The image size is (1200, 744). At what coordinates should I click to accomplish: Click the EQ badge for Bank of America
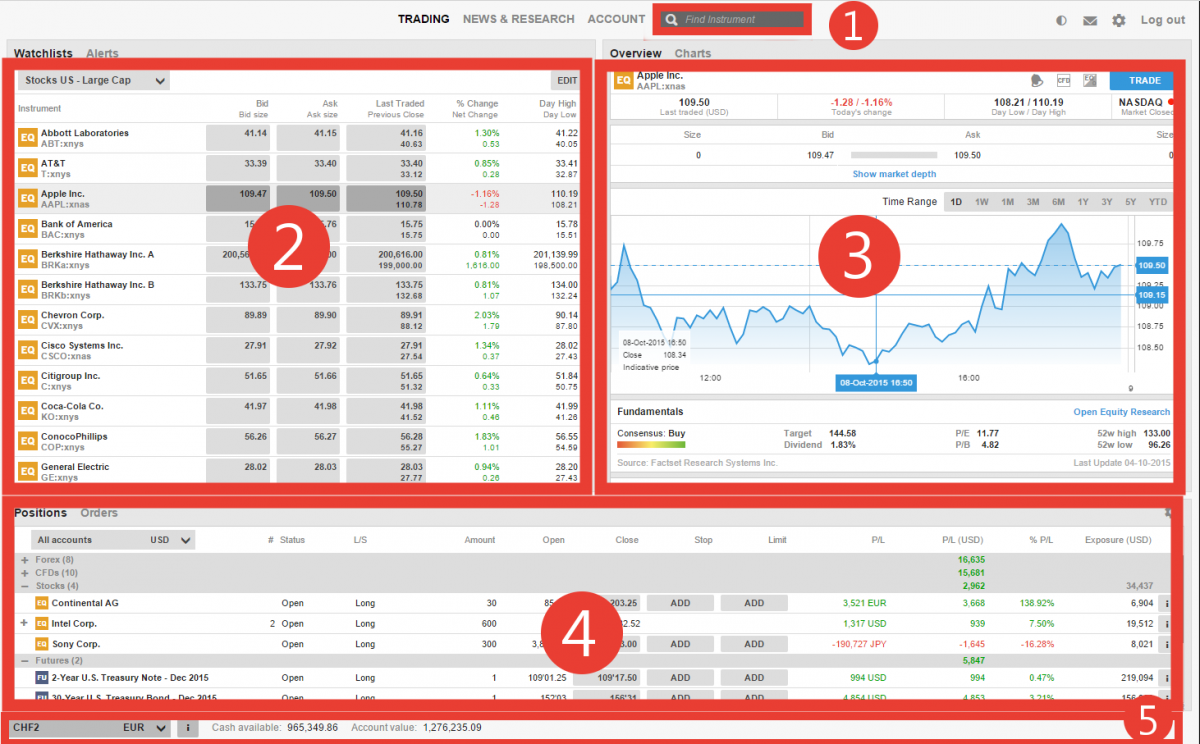tap(27, 229)
